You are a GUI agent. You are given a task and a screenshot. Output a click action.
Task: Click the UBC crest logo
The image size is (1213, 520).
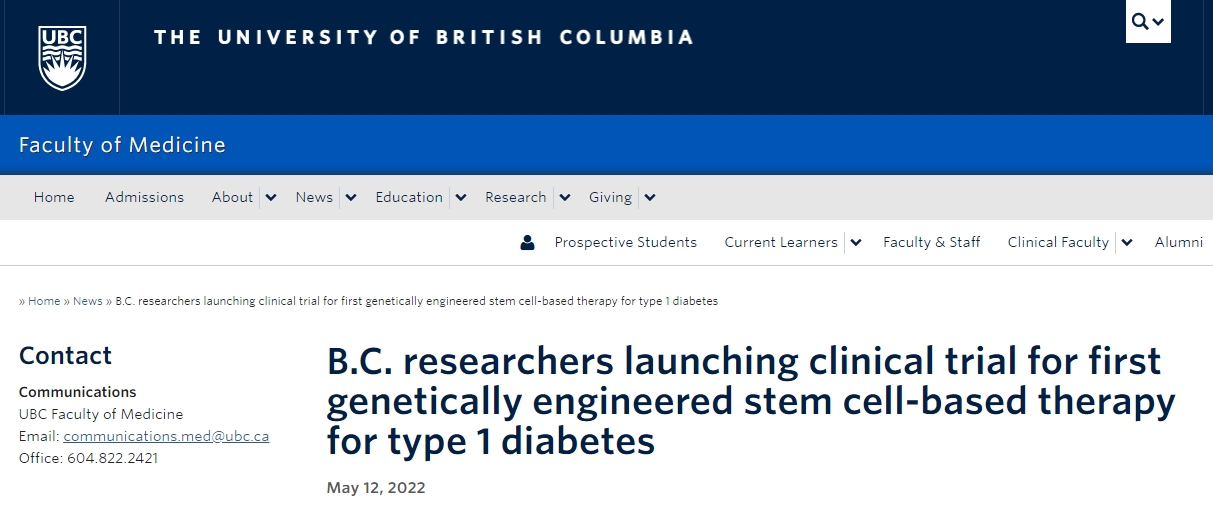click(62, 58)
